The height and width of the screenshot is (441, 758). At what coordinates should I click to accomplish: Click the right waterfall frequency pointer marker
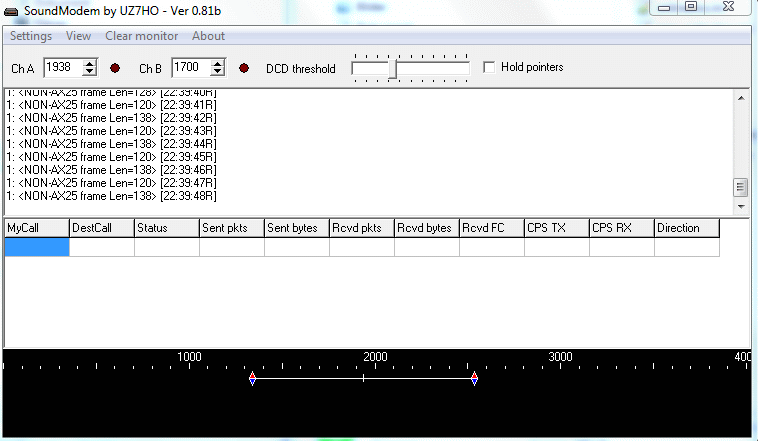coord(474,379)
